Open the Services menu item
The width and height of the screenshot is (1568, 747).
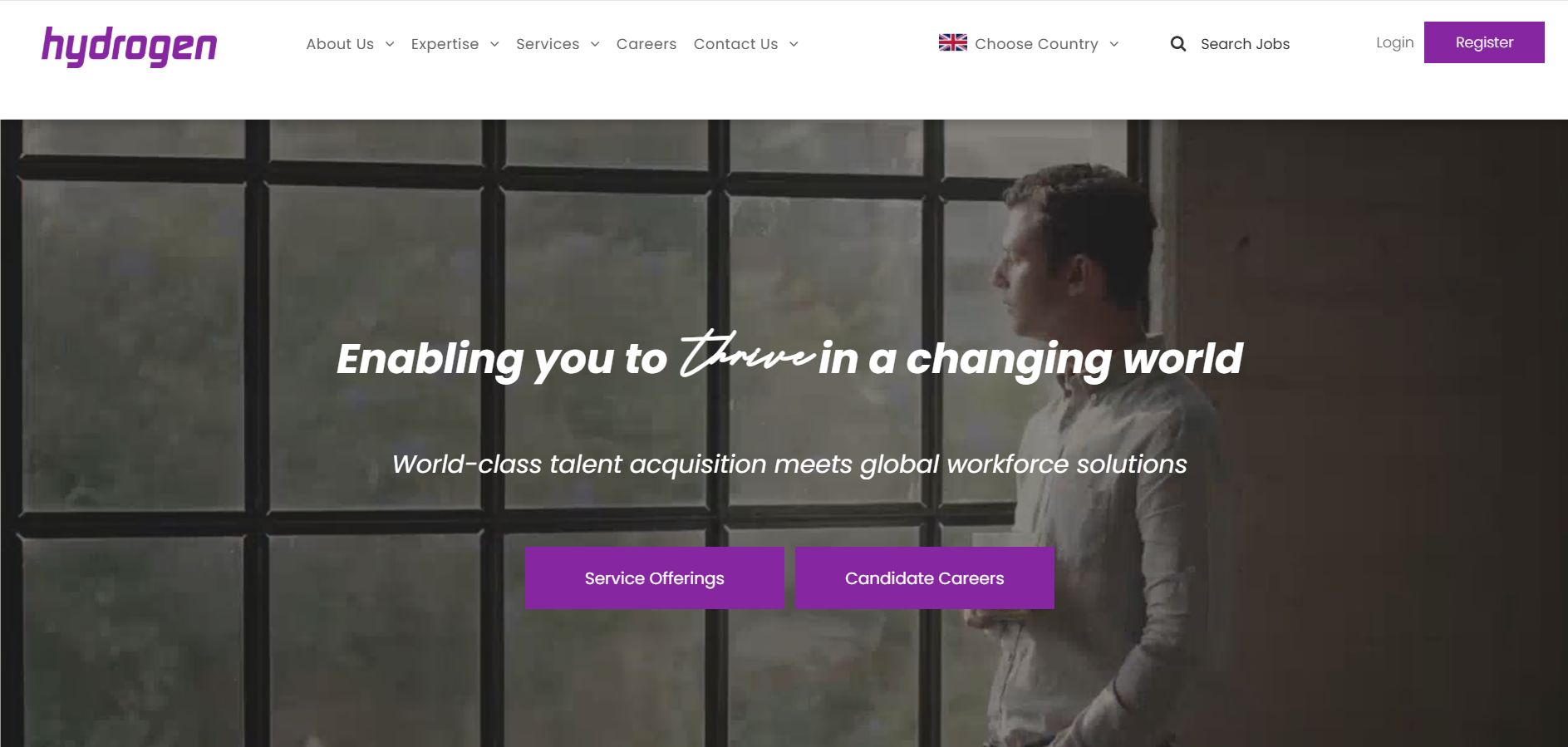click(x=548, y=44)
